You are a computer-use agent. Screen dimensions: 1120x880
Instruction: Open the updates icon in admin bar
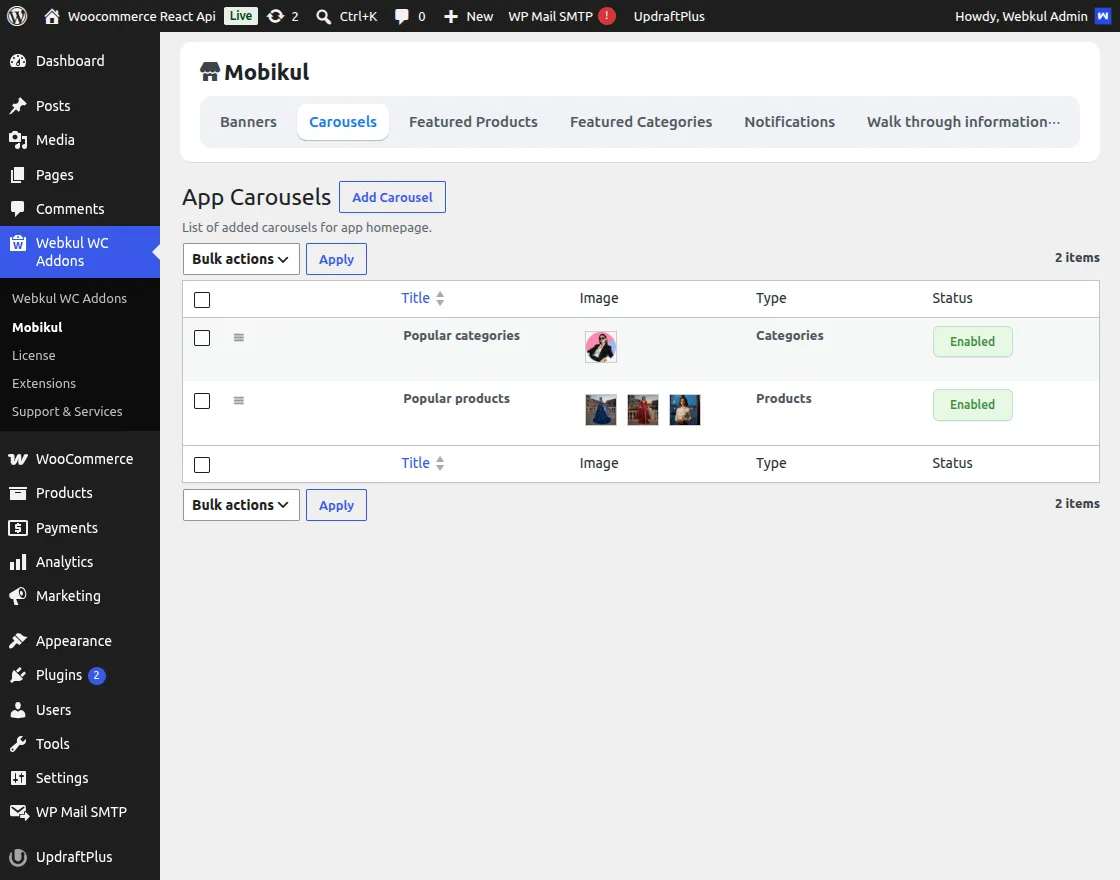click(275, 16)
